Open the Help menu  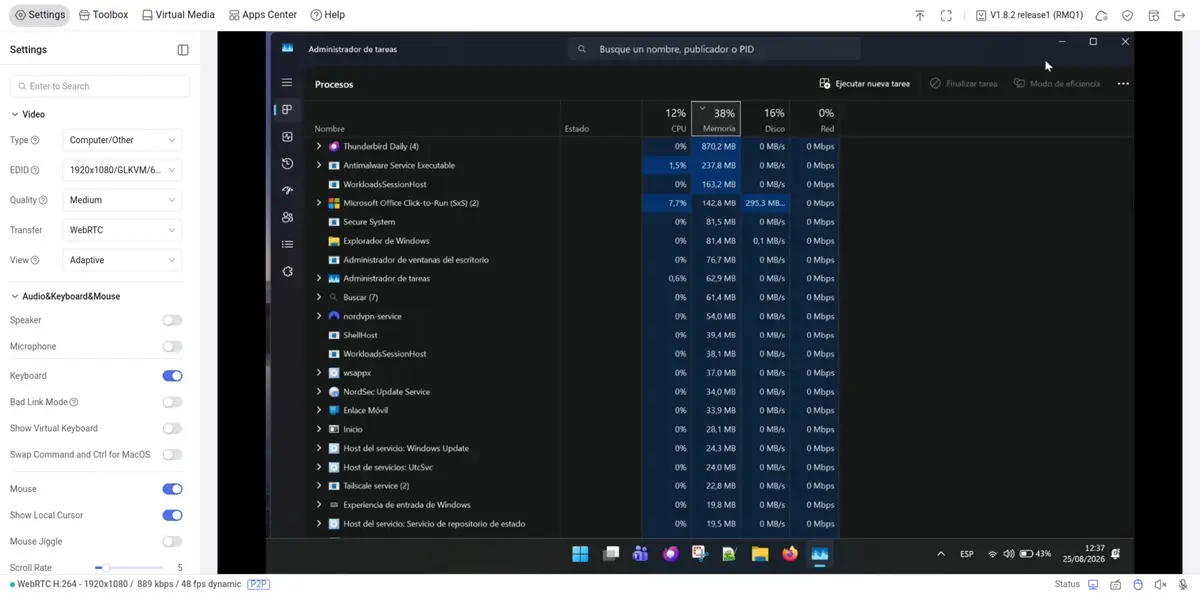pos(328,15)
